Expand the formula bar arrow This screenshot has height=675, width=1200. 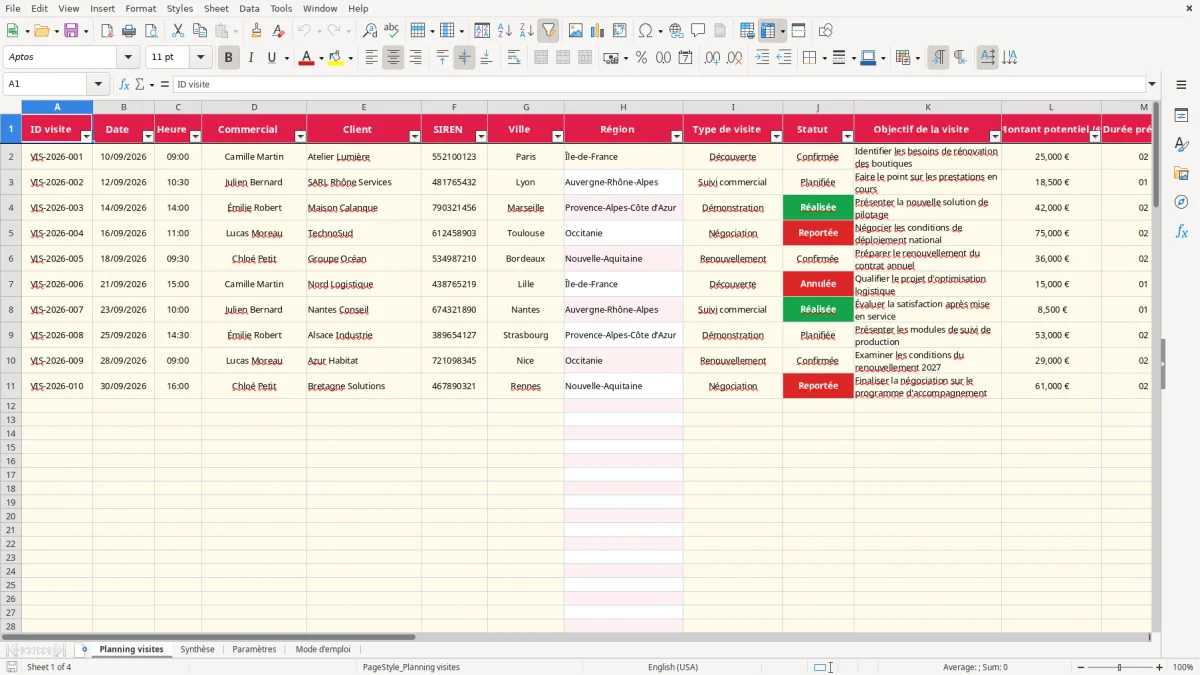pyautogui.click(x=1152, y=84)
